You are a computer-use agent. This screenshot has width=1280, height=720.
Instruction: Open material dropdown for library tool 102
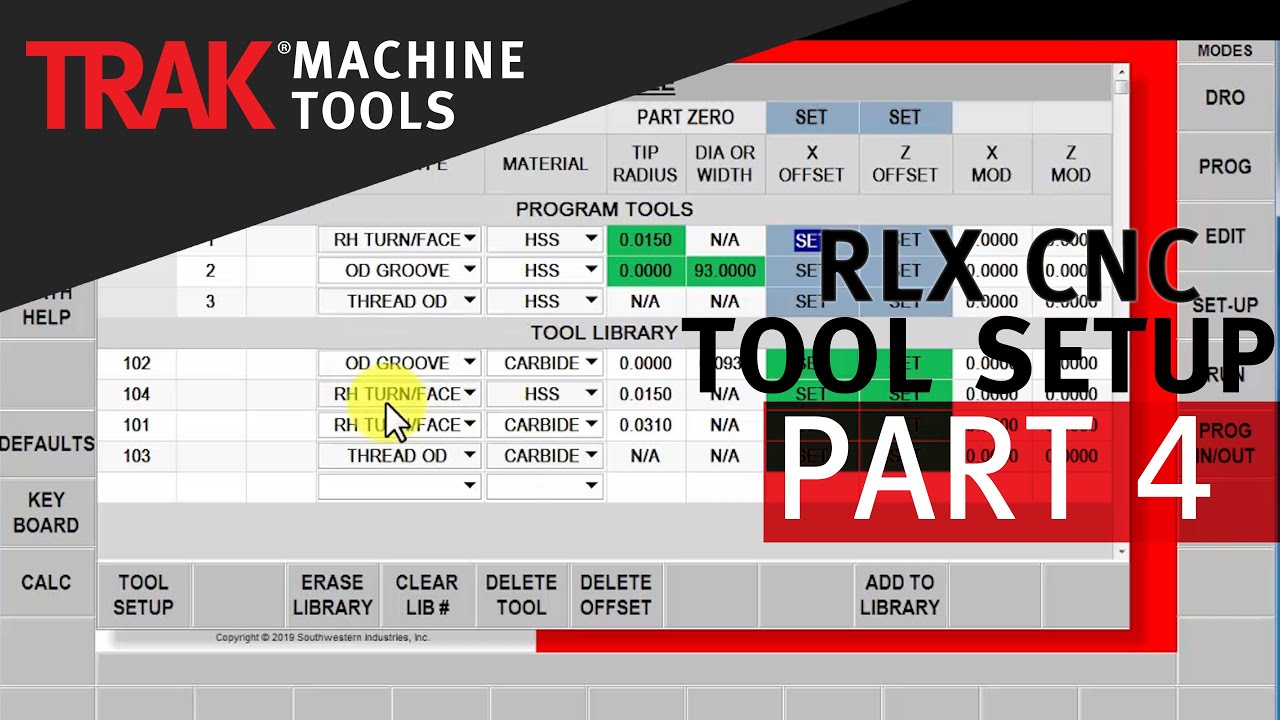pyautogui.click(x=545, y=363)
